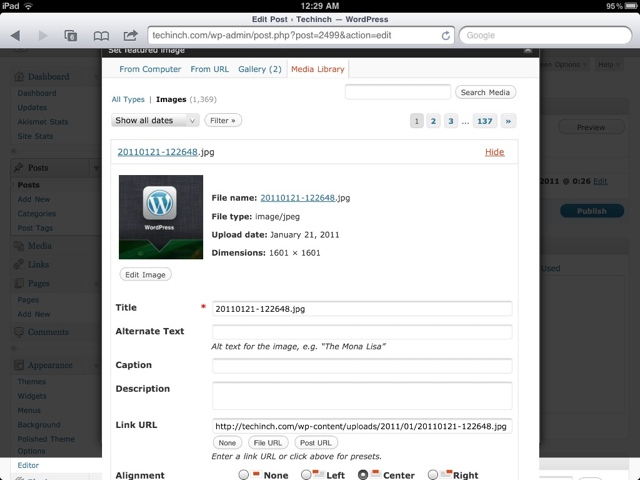This screenshot has width=640, height=480.
Task: Focus the Caption input field
Action: point(362,366)
